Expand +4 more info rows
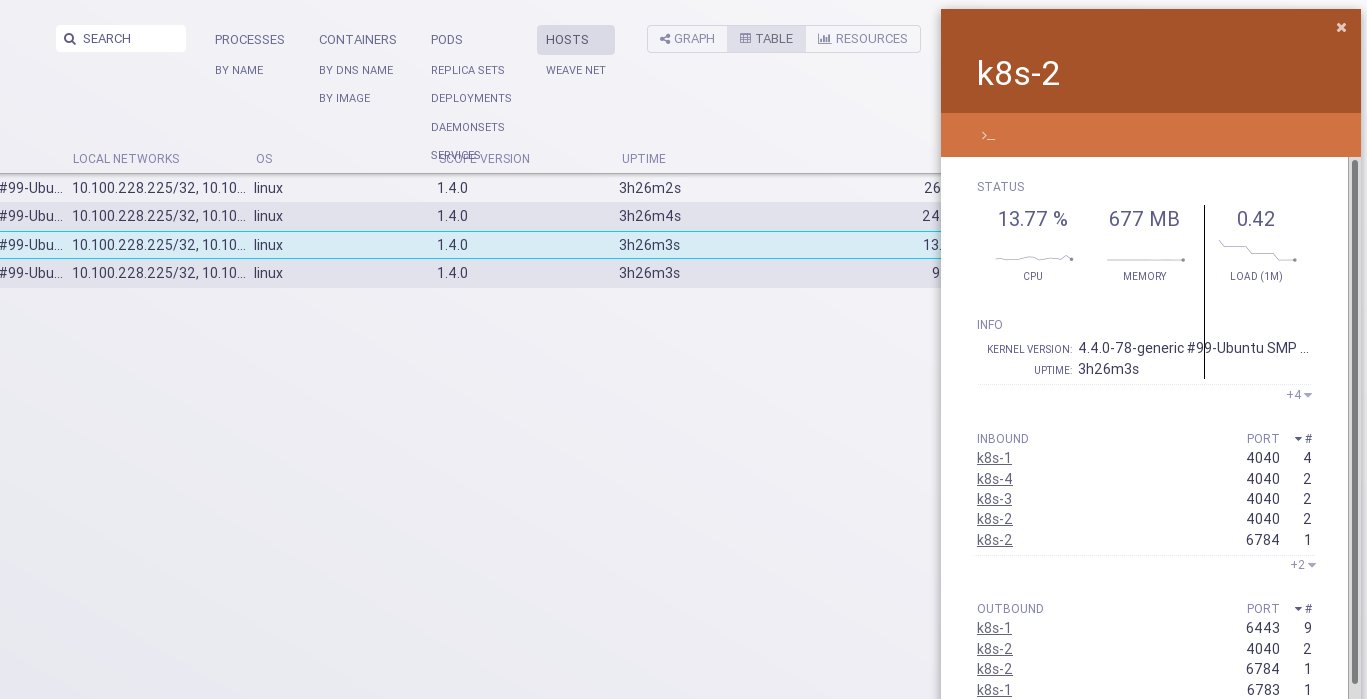This screenshot has width=1367, height=699. pyautogui.click(x=1299, y=395)
